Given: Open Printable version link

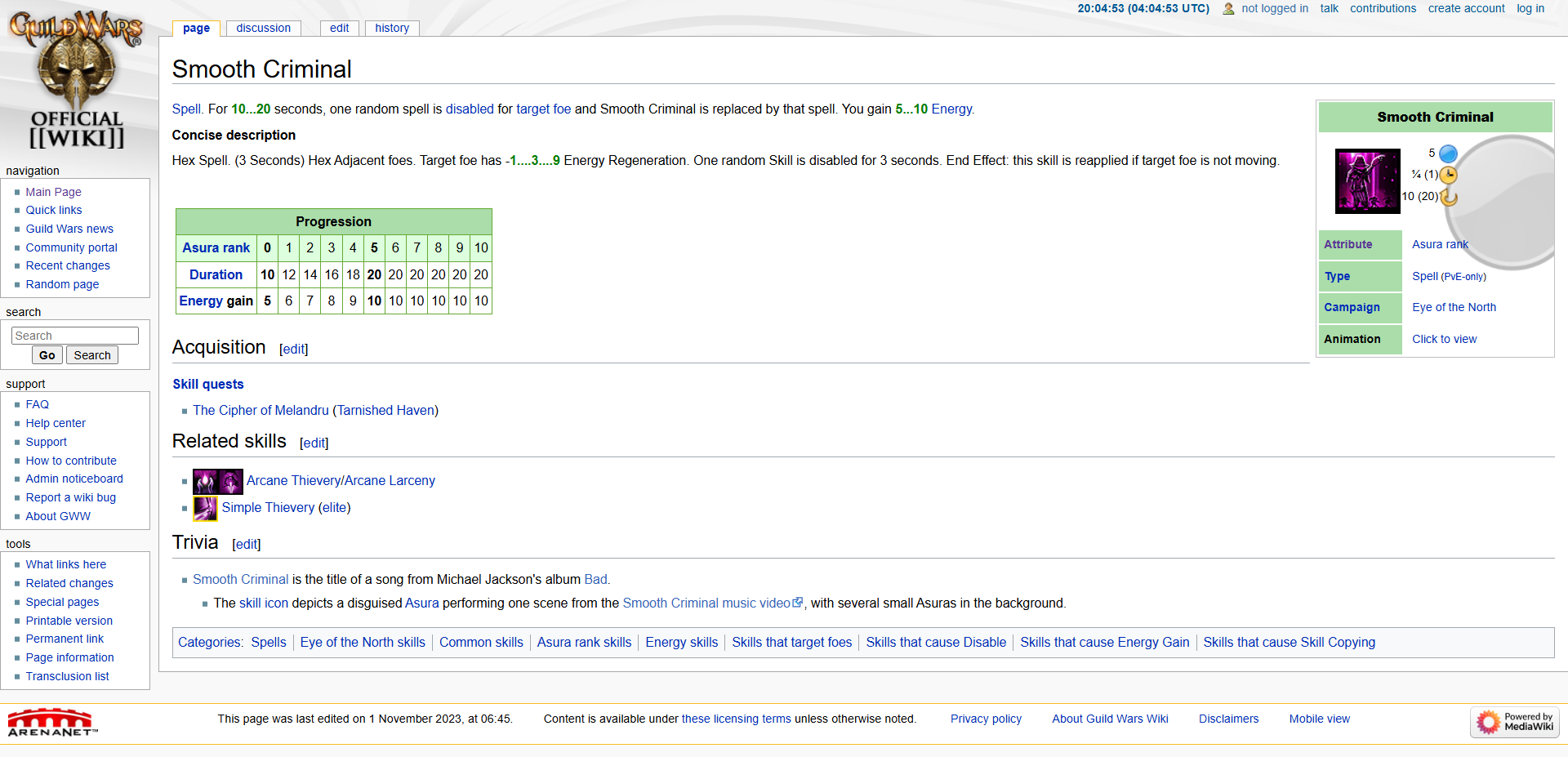Looking at the screenshot, I should [69, 621].
